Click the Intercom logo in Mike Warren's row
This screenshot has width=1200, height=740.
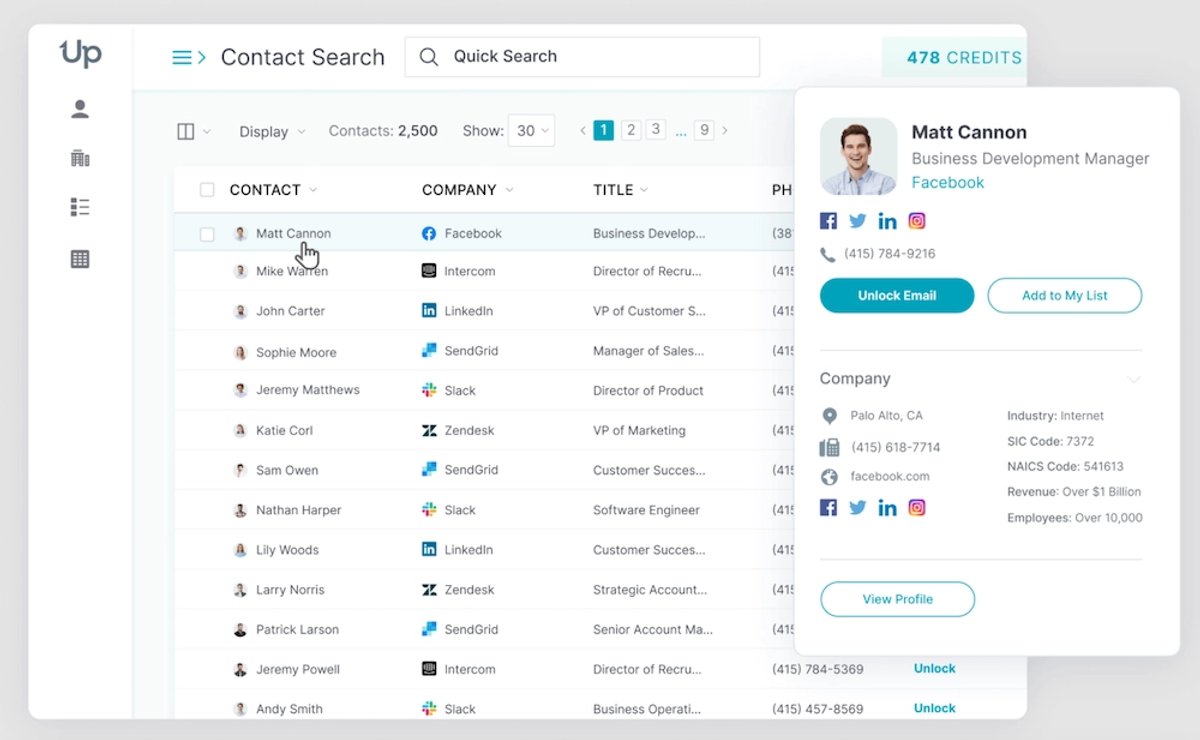429,271
